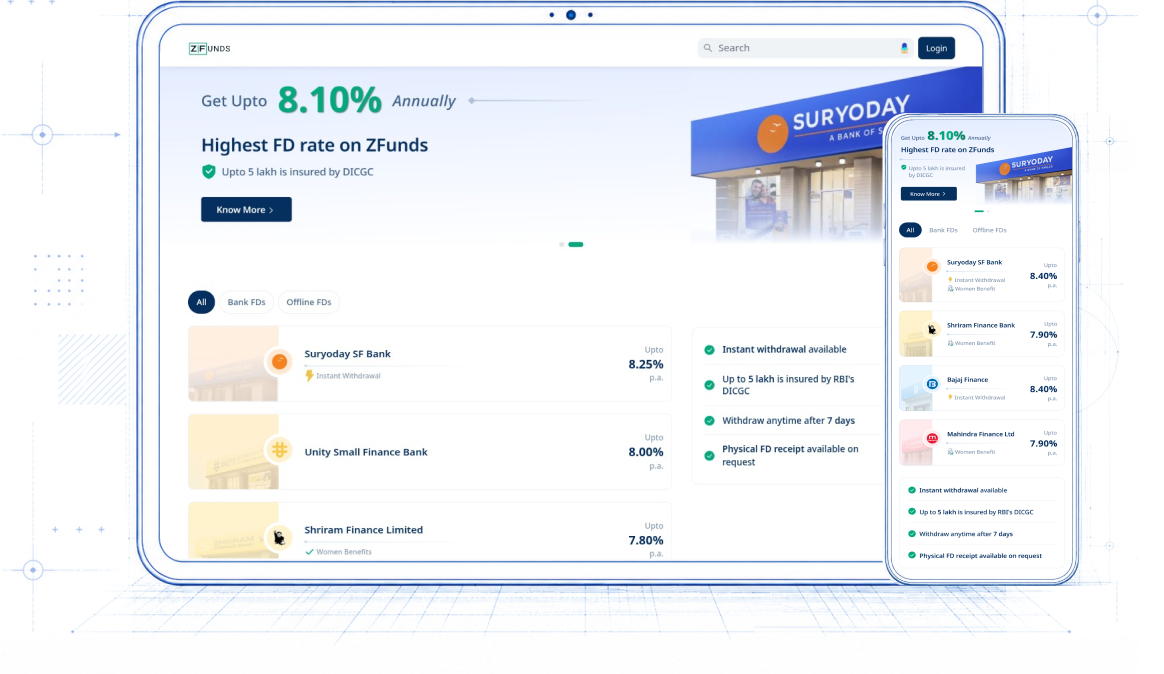This screenshot has width=1164, height=674.
Task: Click the Shriram Finance Bank logo icon on the phone
Action: tap(932, 330)
